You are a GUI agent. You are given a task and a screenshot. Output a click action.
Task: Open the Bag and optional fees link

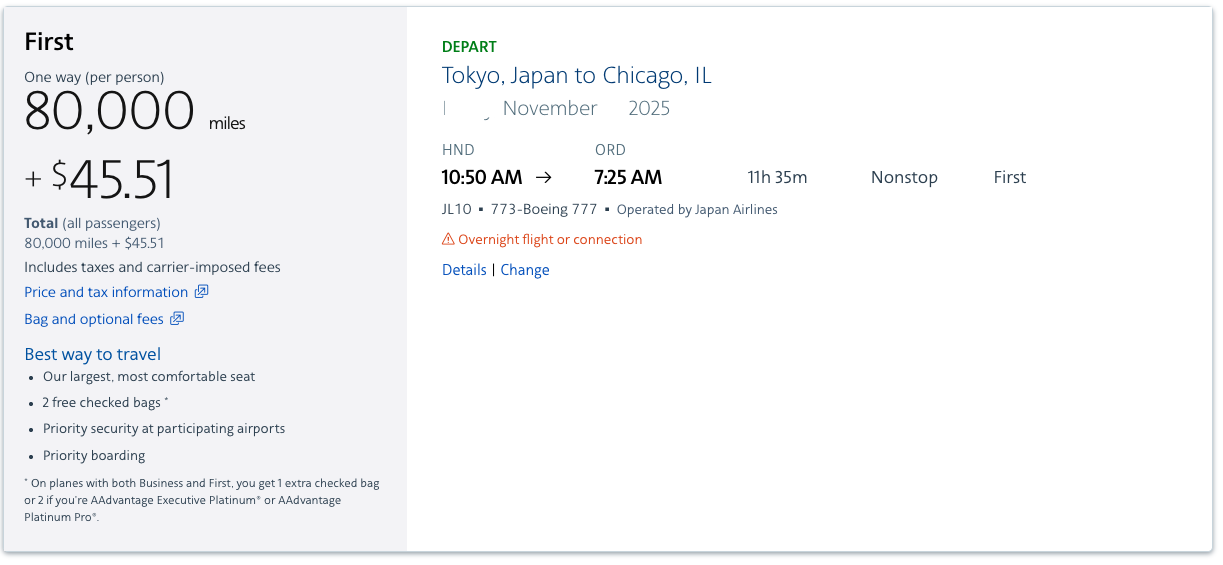click(x=94, y=319)
